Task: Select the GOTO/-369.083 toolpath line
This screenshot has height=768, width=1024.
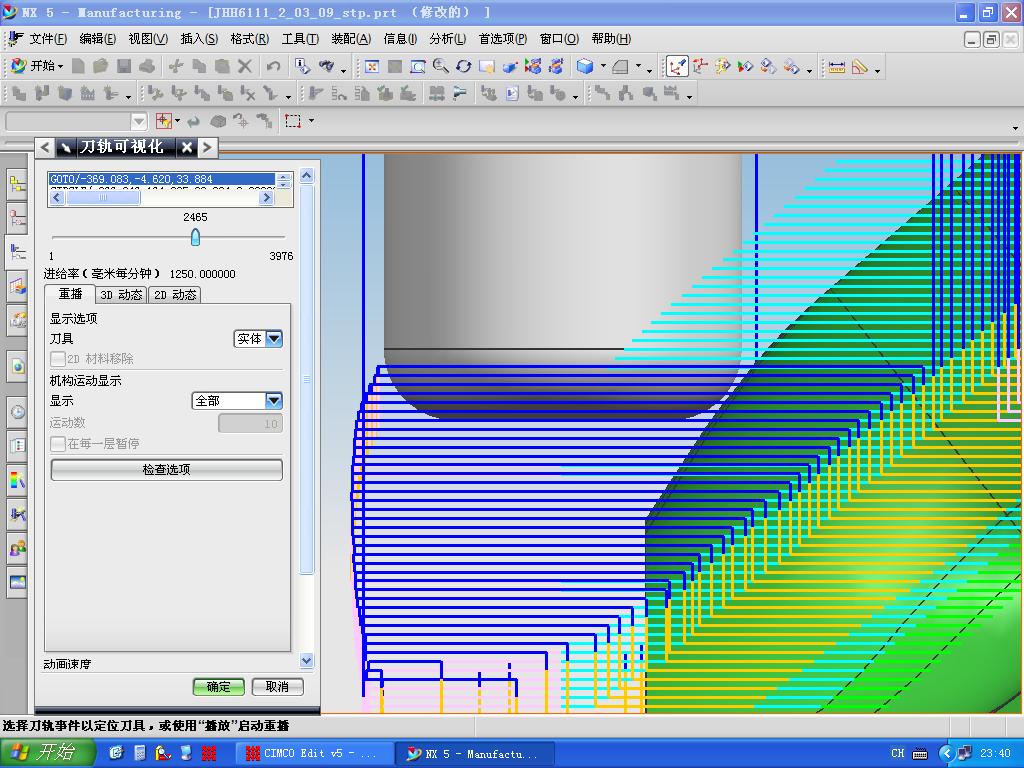Action: [x=162, y=179]
